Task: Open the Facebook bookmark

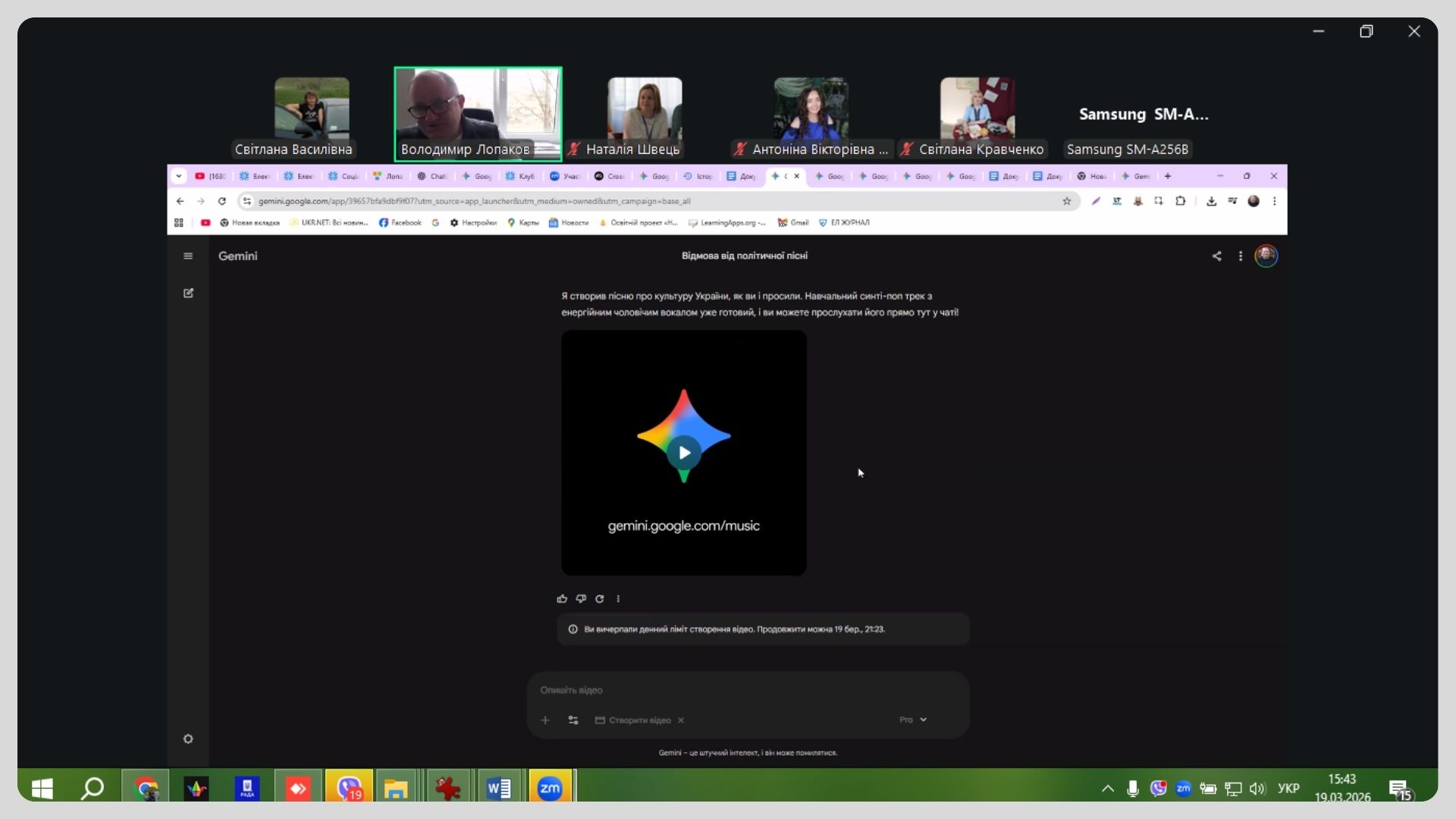Action: point(400,223)
